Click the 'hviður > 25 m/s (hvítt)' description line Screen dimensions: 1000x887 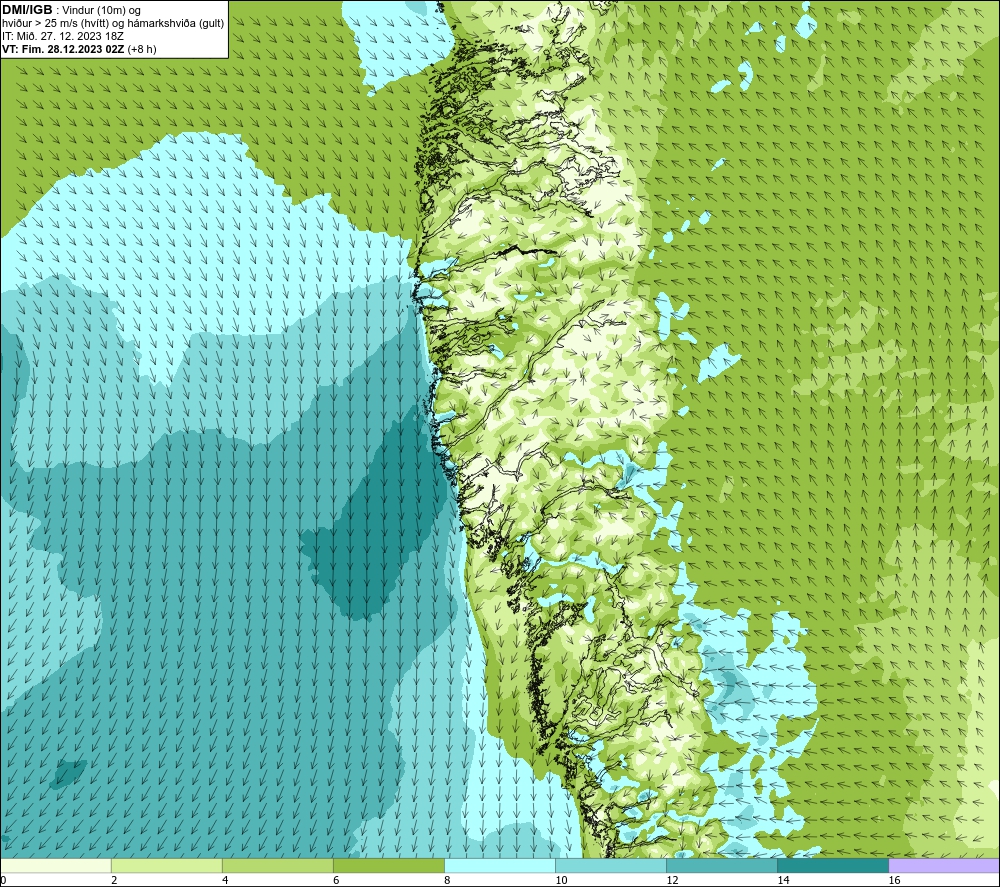pos(113,23)
